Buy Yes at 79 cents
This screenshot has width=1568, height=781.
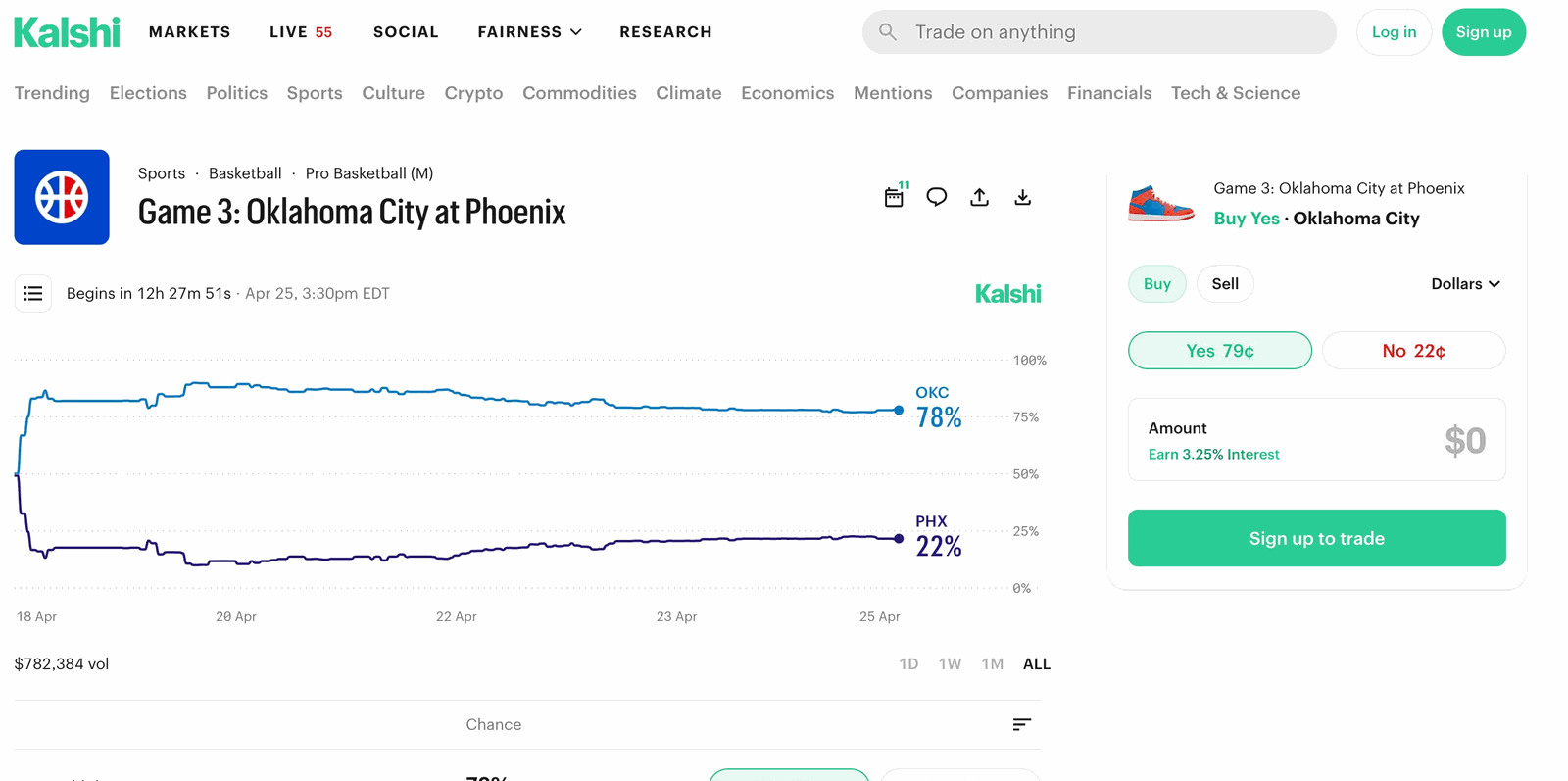click(1219, 350)
